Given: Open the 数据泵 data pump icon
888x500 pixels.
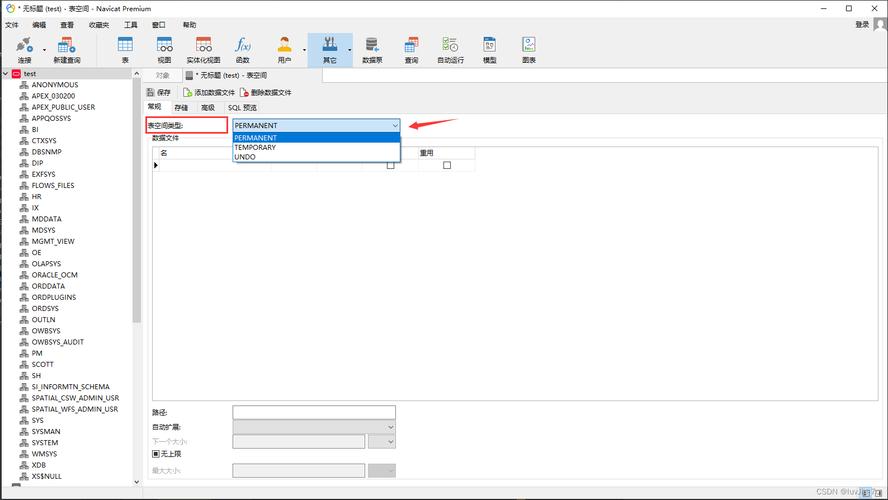Looking at the screenshot, I should (x=372, y=44).
